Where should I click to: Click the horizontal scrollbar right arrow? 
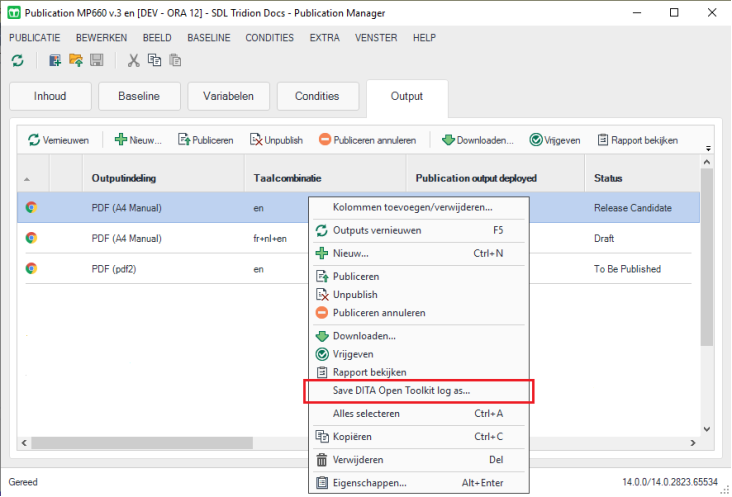pyautogui.click(x=693, y=443)
